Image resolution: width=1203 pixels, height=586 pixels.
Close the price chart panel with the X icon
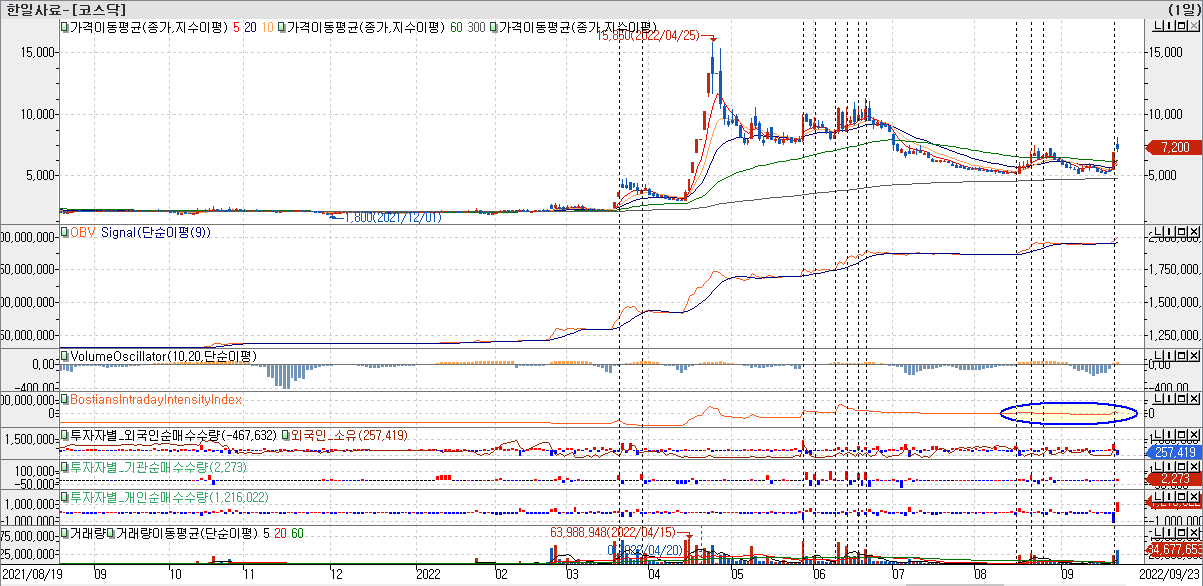[x=1194, y=25]
